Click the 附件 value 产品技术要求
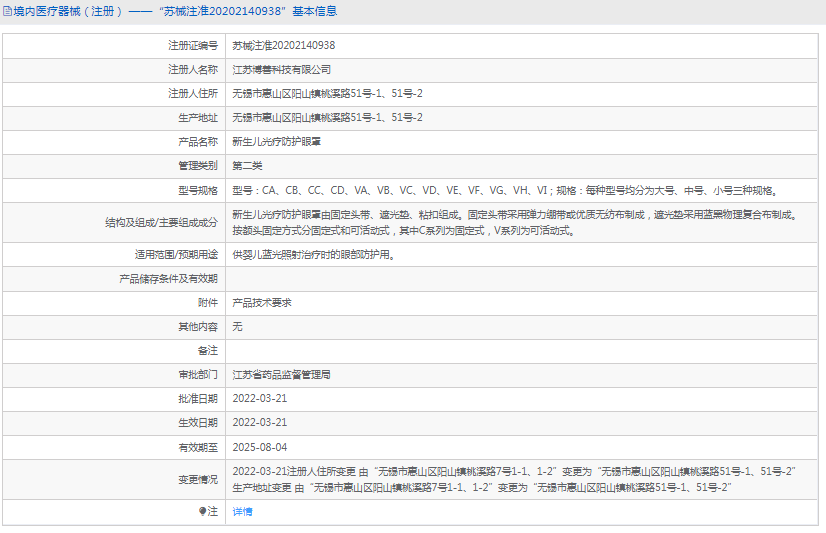The height and width of the screenshot is (533, 826). coord(261,302)
